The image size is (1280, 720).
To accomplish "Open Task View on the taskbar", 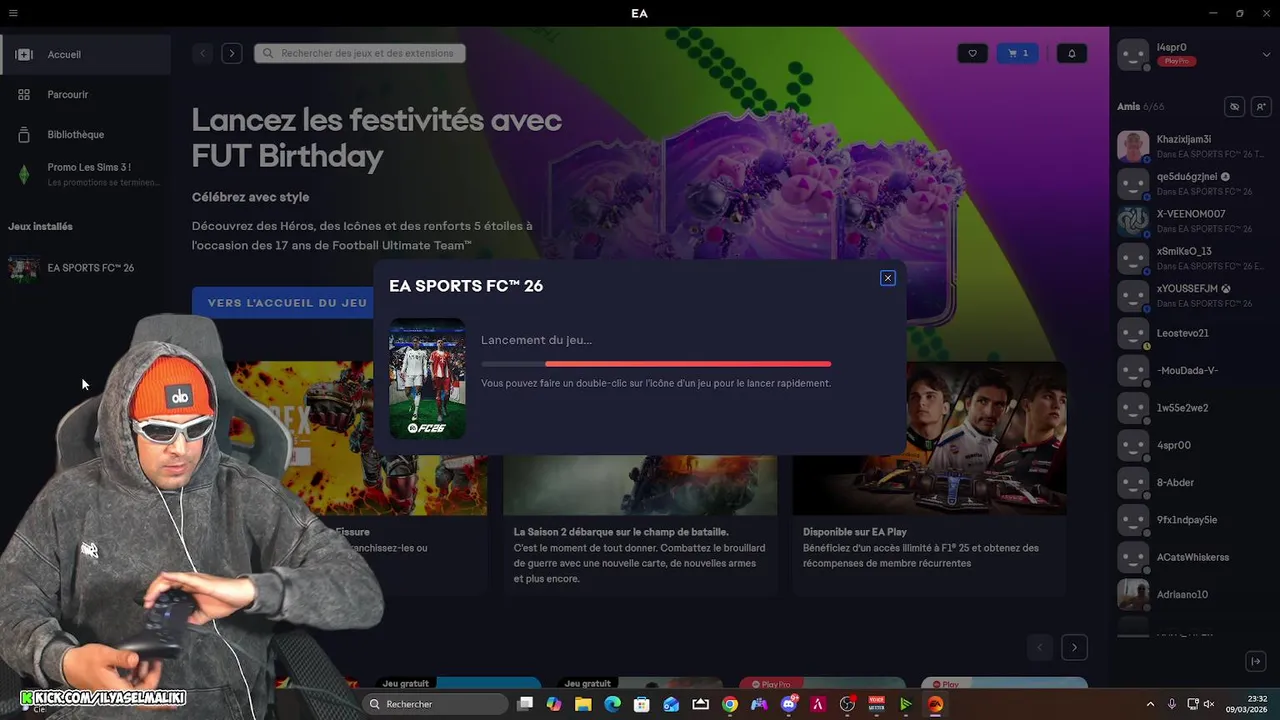I will click(x=525, y=704).
